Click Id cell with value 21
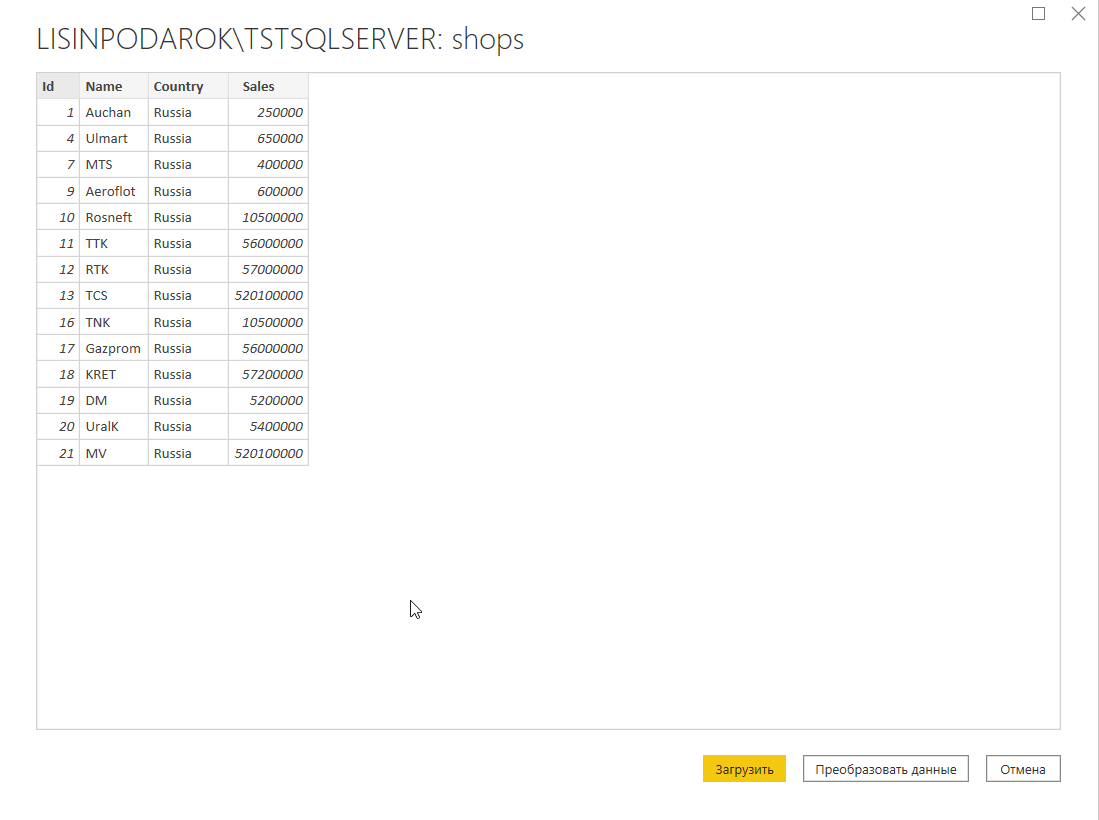1099x820 pixels. click(x=58, y=453)
